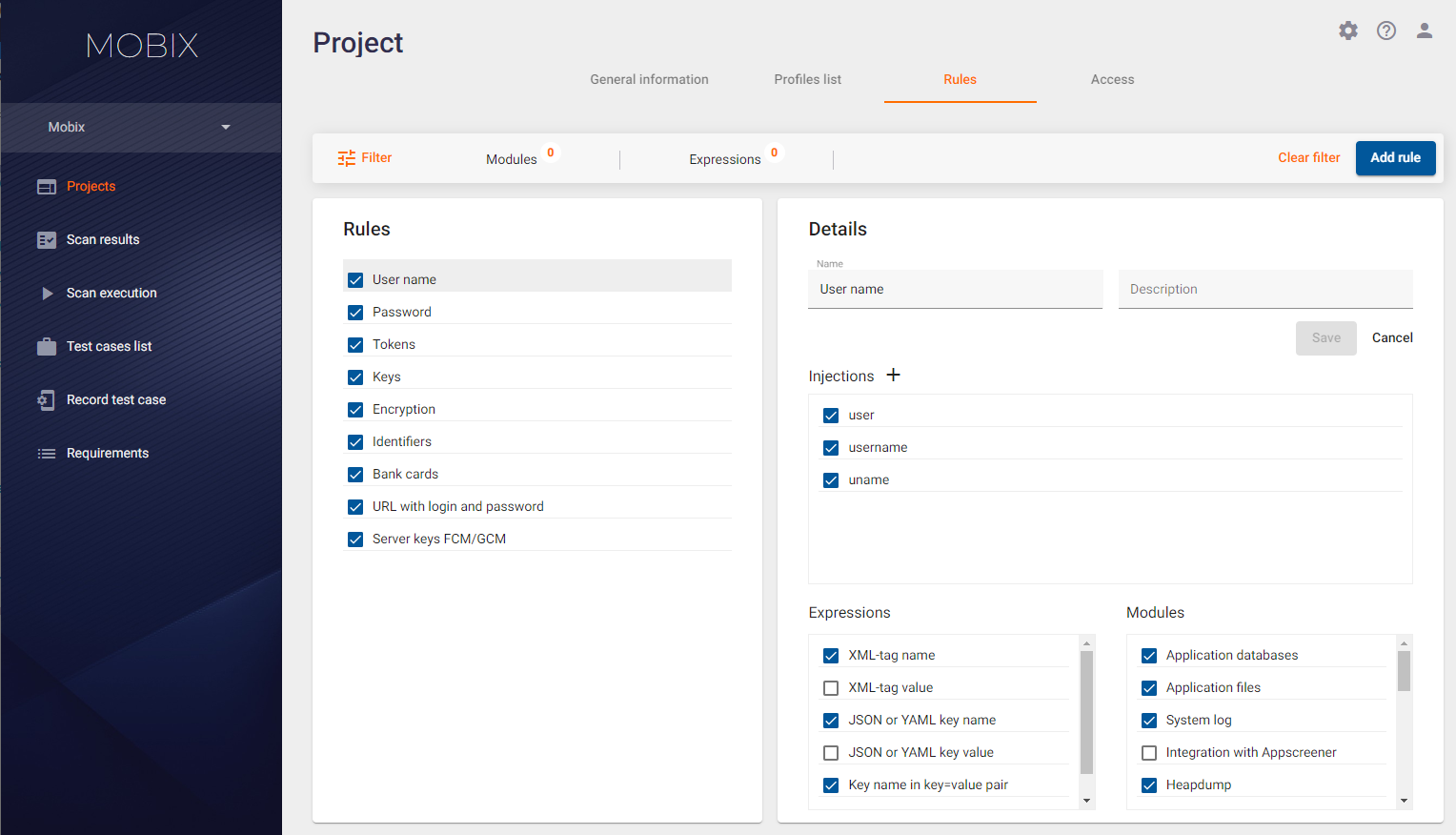The height and width of the screenshot is (835, 1456).
Task: Open the settings gear icon
Action: pyautogui.click(x=1348, y=31)
